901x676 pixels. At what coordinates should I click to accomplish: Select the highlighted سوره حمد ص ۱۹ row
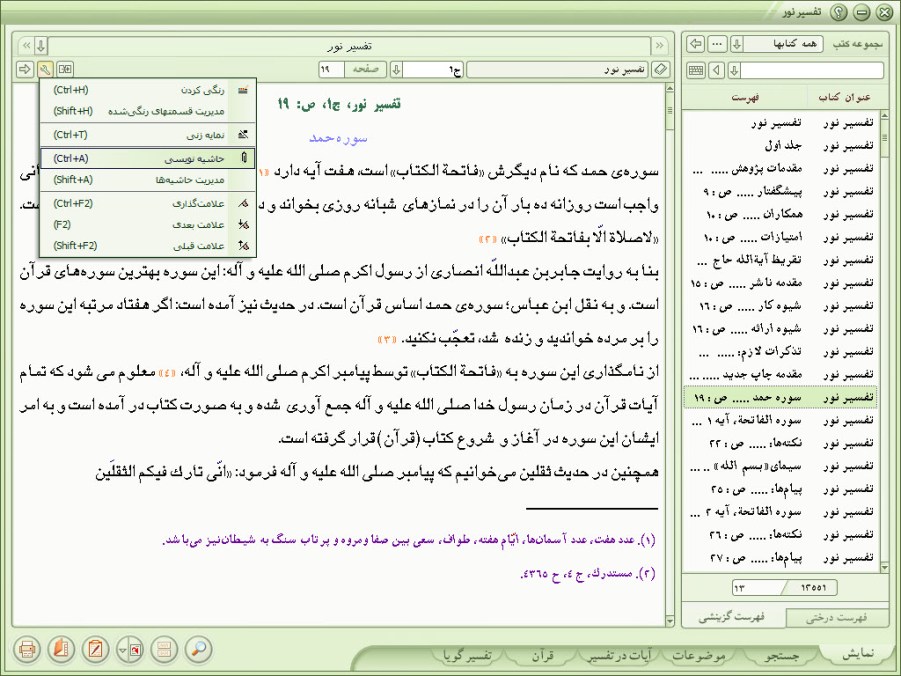[781, 397]
